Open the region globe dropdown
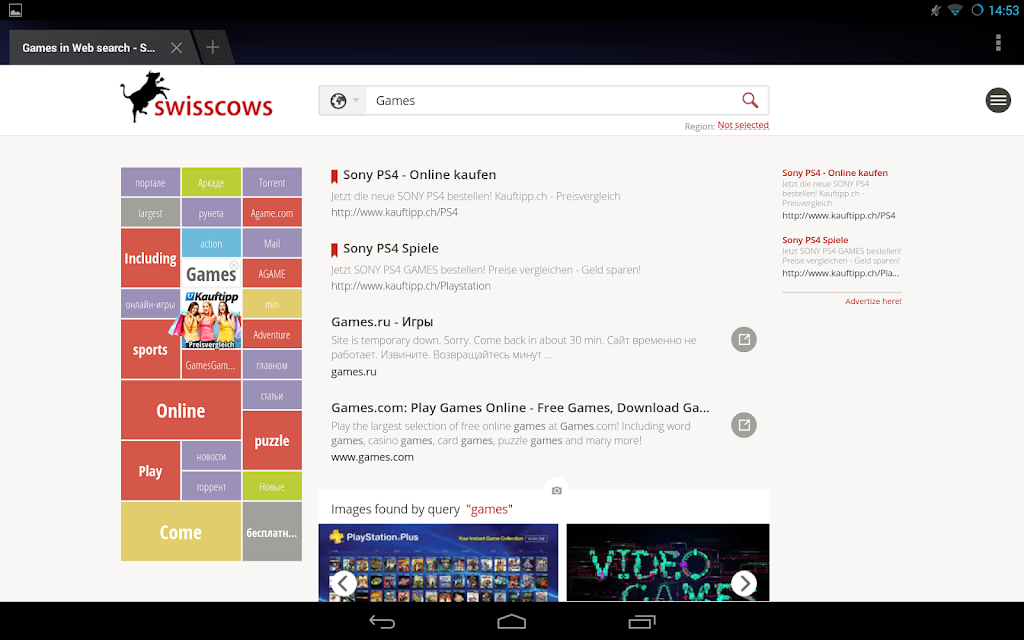Screen dimensions: 1024x640 pos(344,101)
